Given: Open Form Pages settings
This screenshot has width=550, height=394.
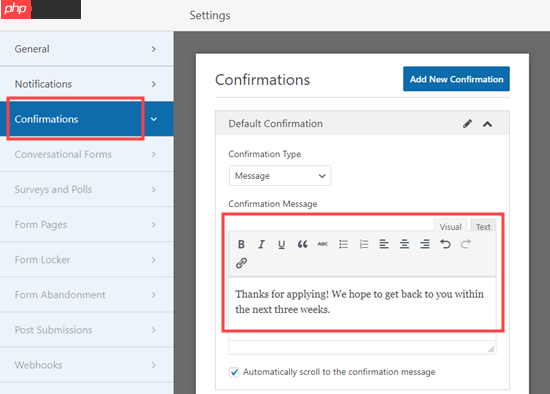Looking at the screenshot, I should pyautogui.click(x=87, y=224).
